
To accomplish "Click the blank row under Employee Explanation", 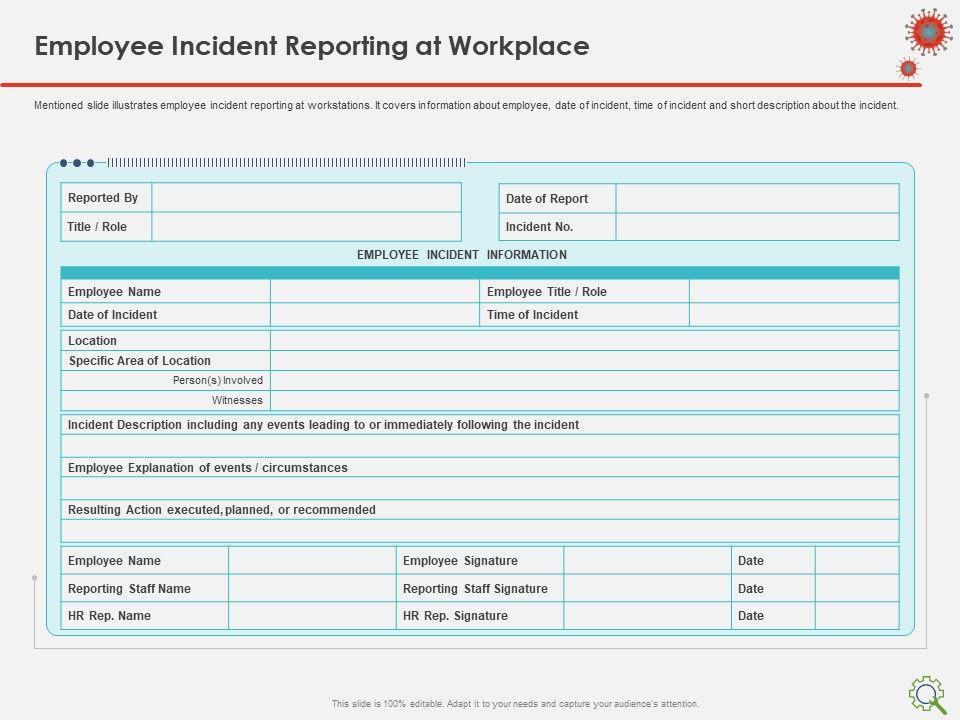I will [480, 489].
